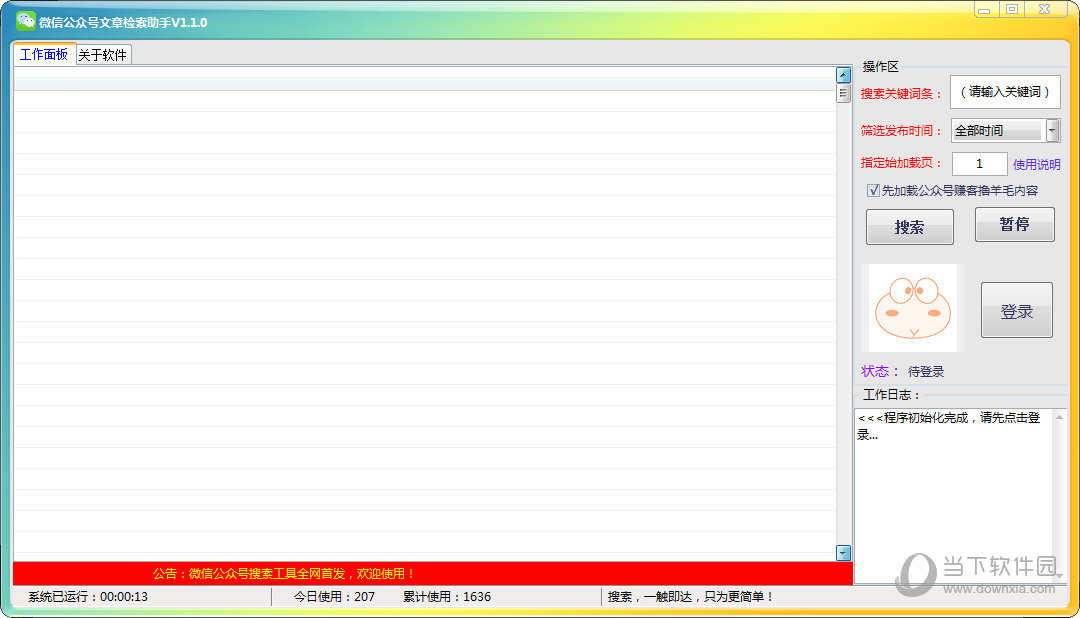The height and width of the screenshot is (618, 1080).
Task: Click the red 公告 announcement banner text
Action: [284, 573]
